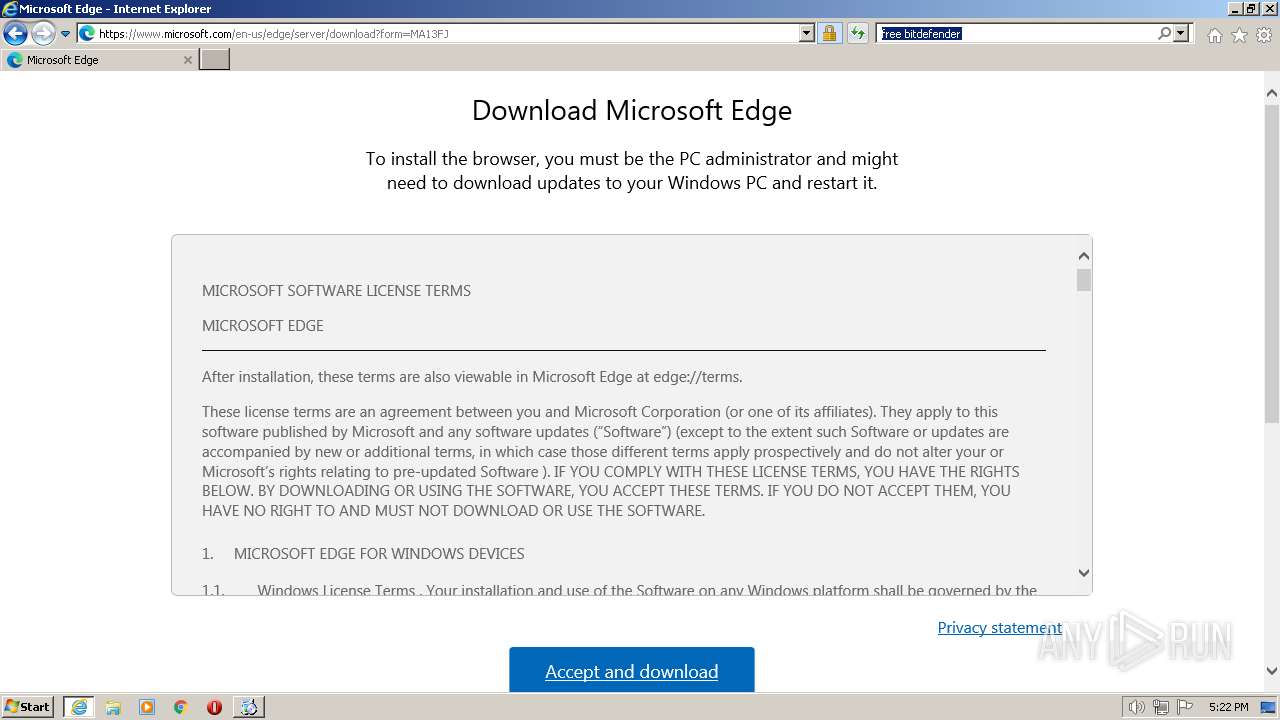Open the last pinned taskbar program icon

point(249,707)
